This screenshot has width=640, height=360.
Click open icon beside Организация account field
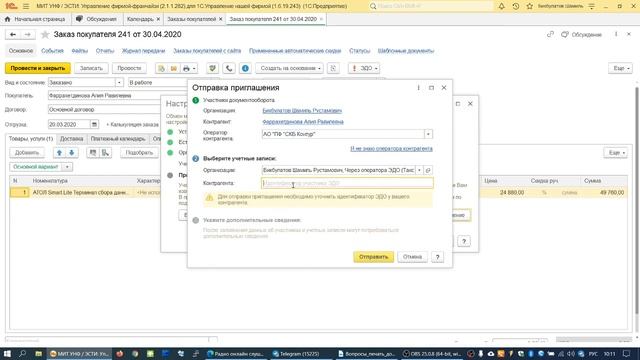[428, 170]
